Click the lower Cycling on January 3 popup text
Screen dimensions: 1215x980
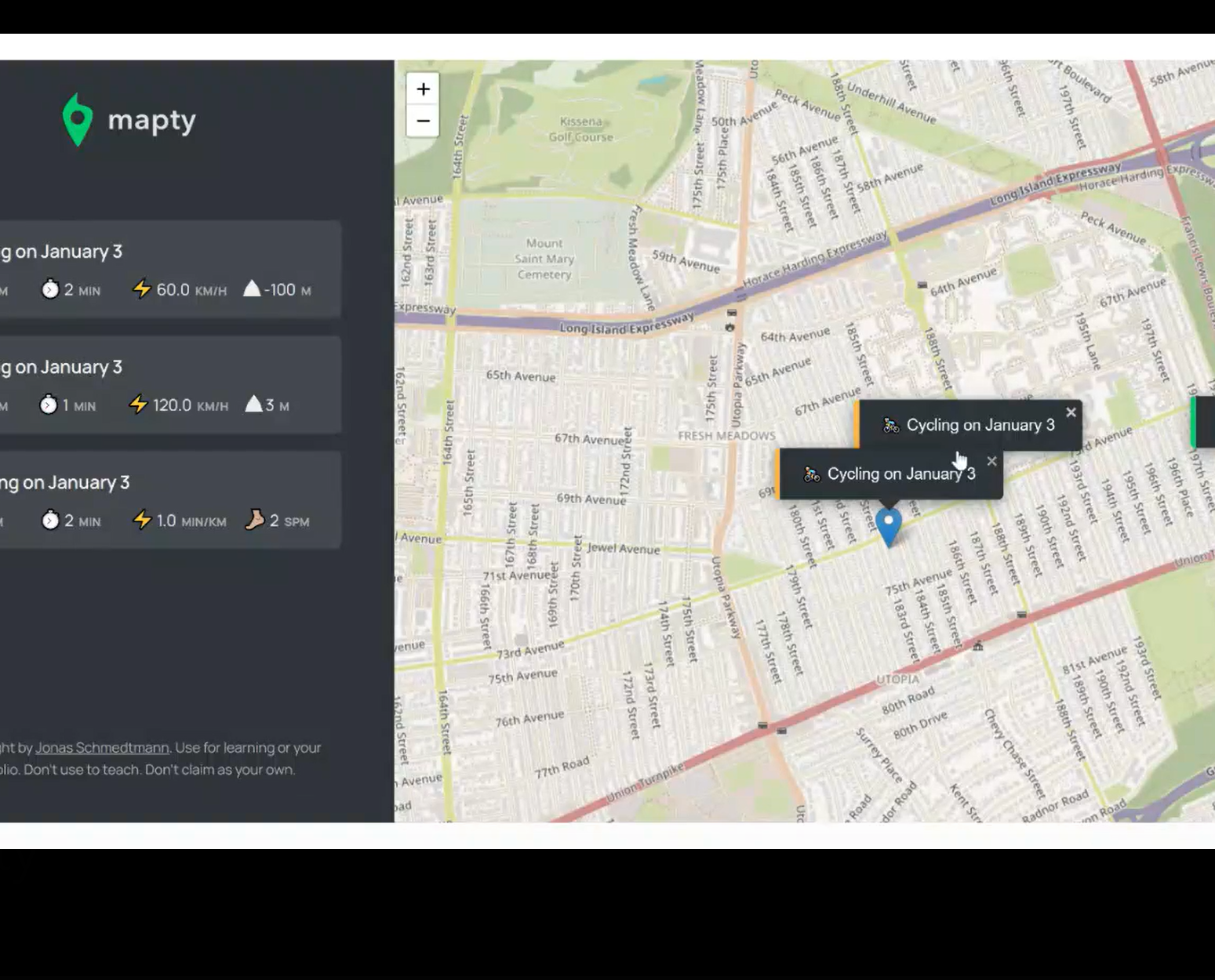pyautogui.click(x=900, y=474)
